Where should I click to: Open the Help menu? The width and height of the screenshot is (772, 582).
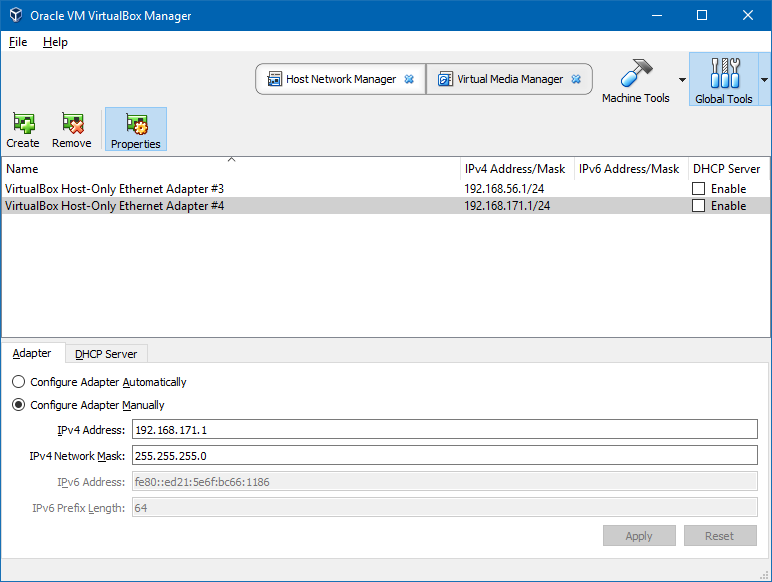click(55, 42)
